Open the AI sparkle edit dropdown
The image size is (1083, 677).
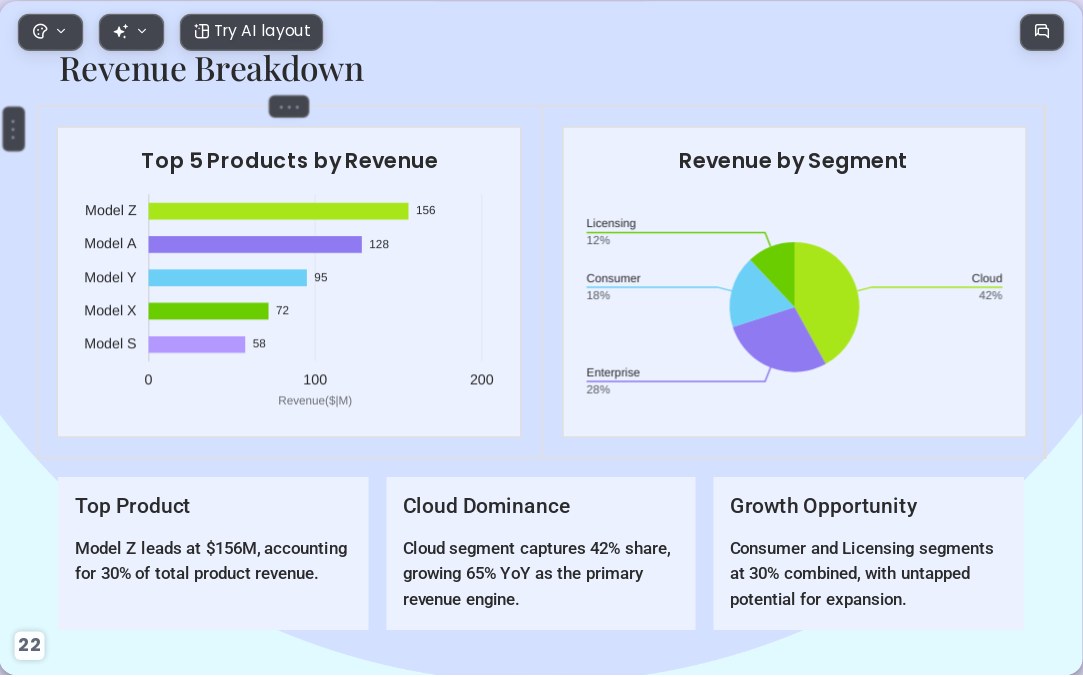pyautogui.click(x=131, y=32)
